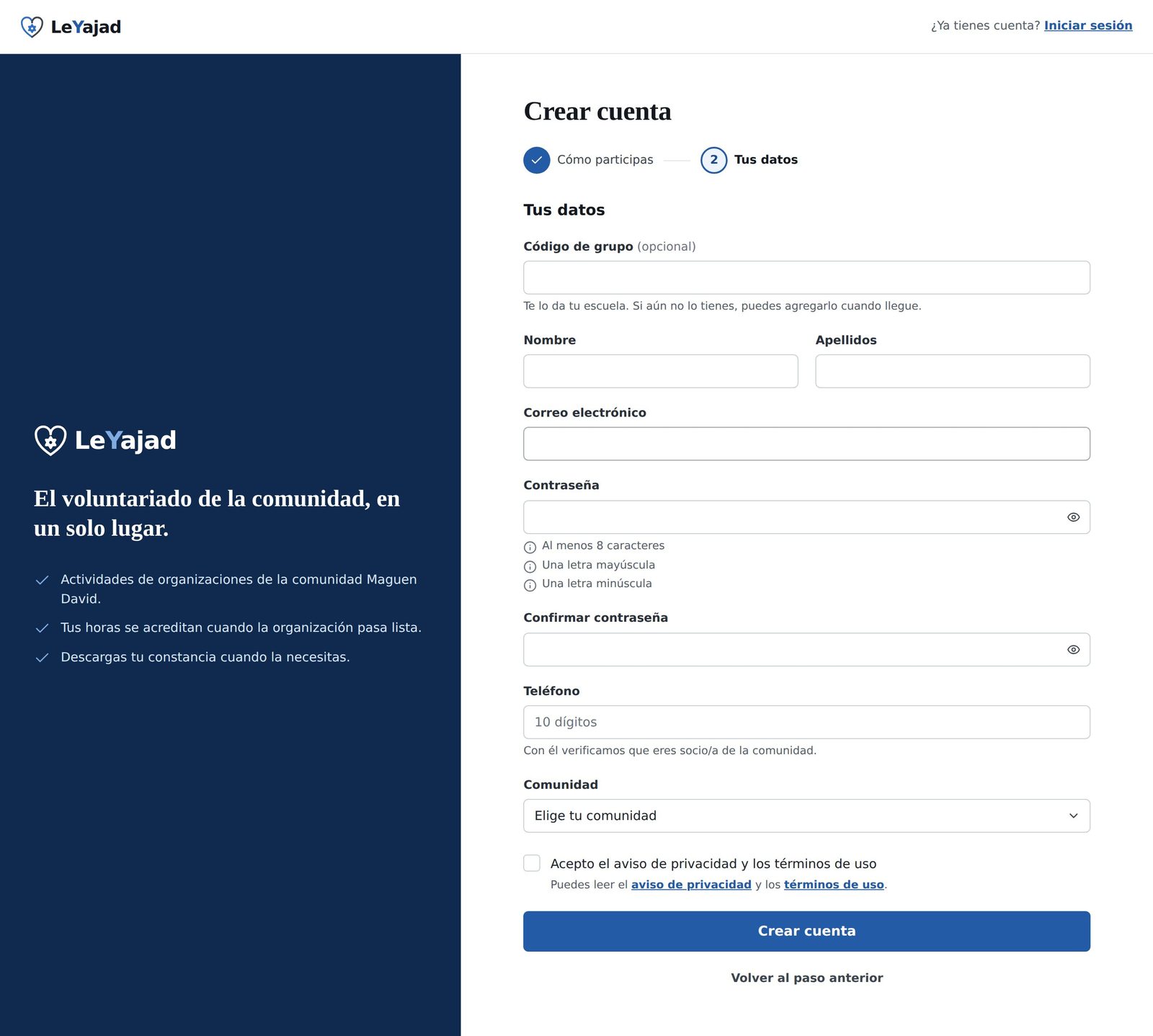Check the privacy notice acceptance checkbox

click(x=532, y=863)
